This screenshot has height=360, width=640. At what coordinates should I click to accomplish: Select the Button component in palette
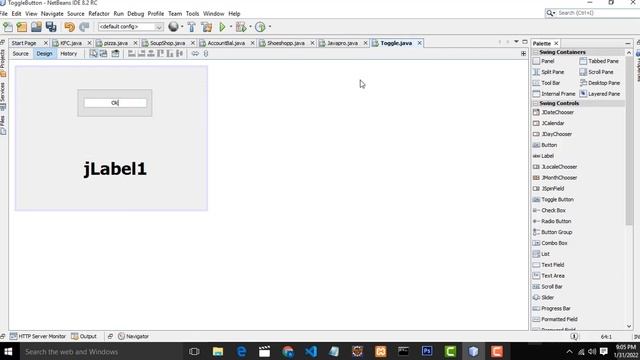click(545, 145)
